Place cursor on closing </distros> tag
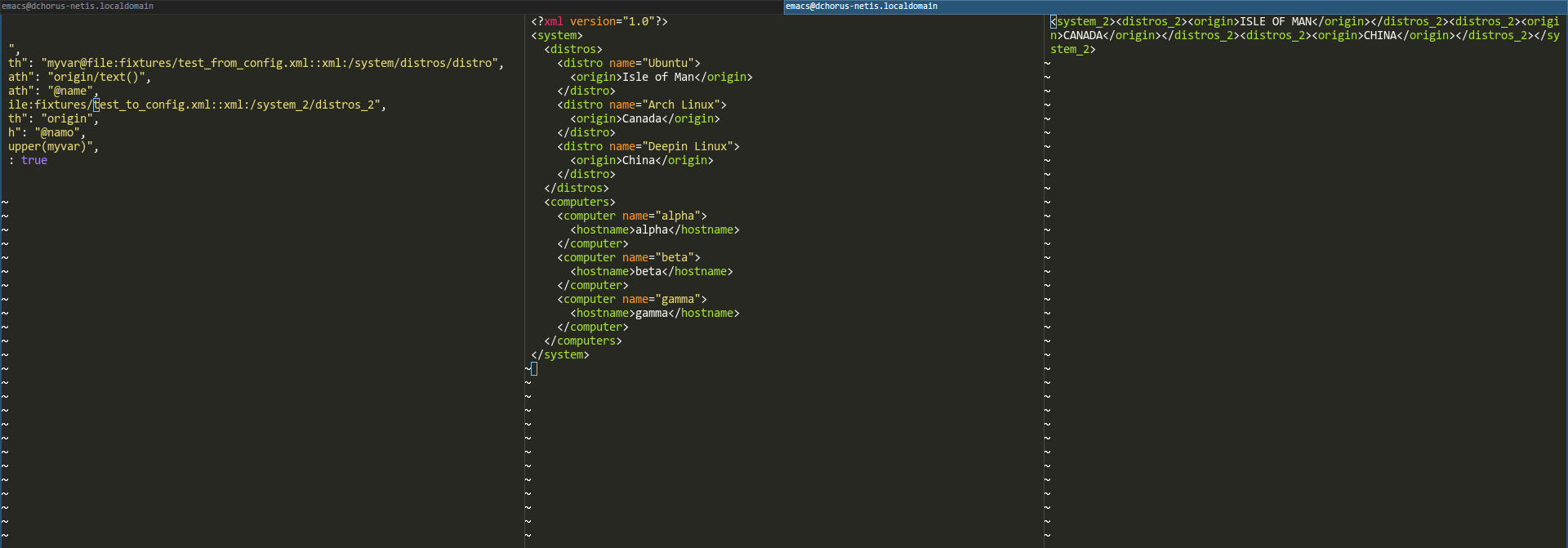This screenshot has height=548, width=1568. [x=577, y=188]
